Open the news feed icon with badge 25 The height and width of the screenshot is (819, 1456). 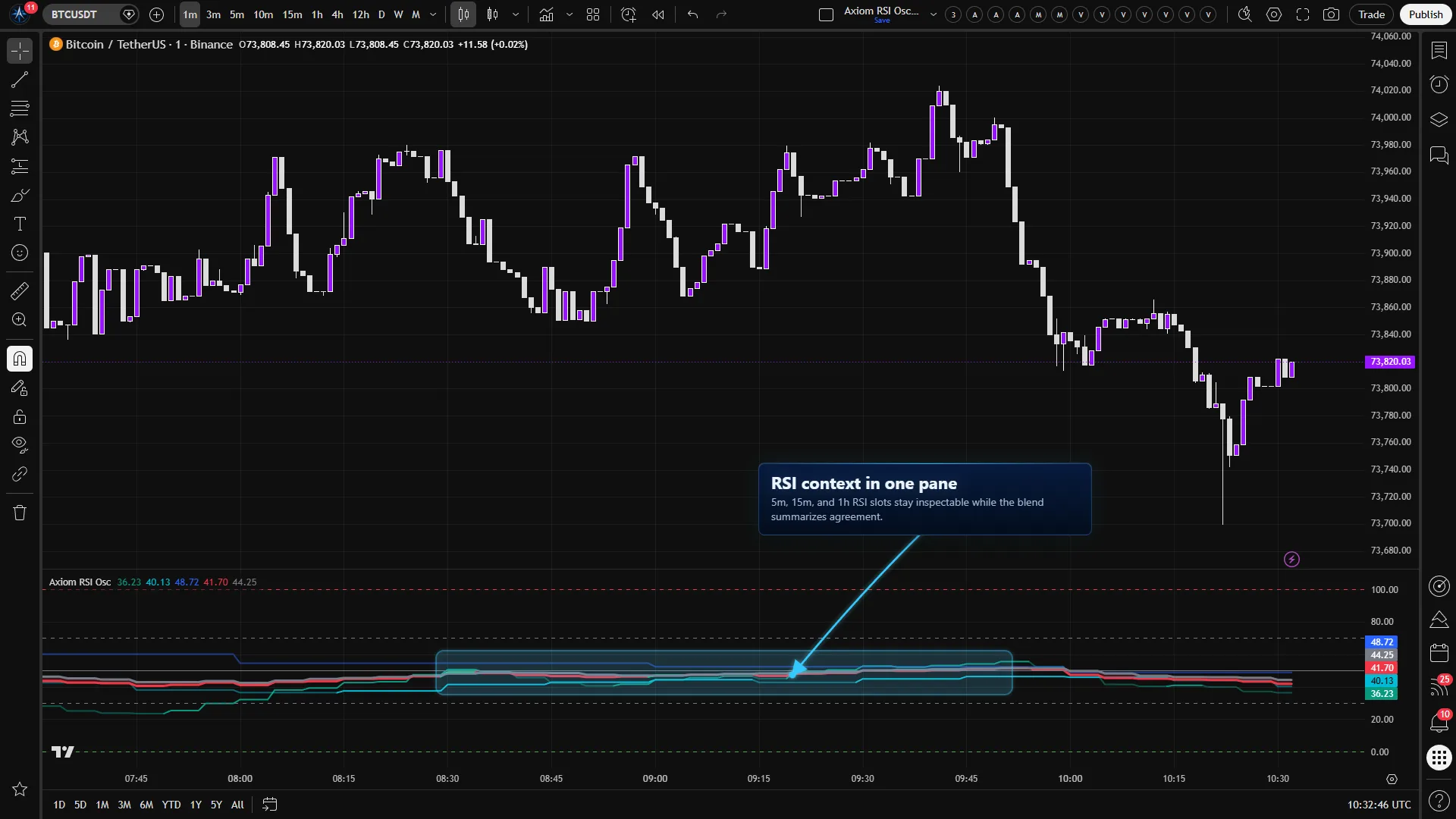1439,686
